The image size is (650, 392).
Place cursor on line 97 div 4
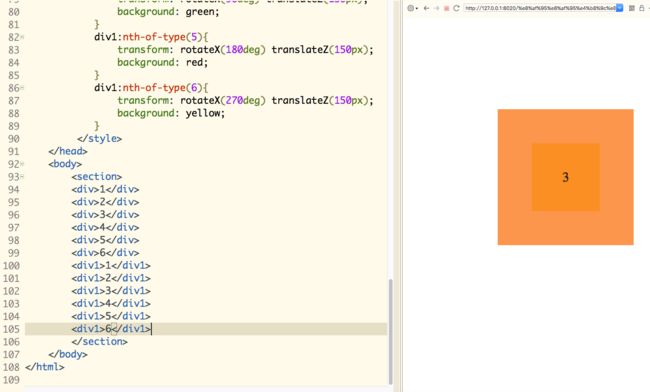click(105, 227)
